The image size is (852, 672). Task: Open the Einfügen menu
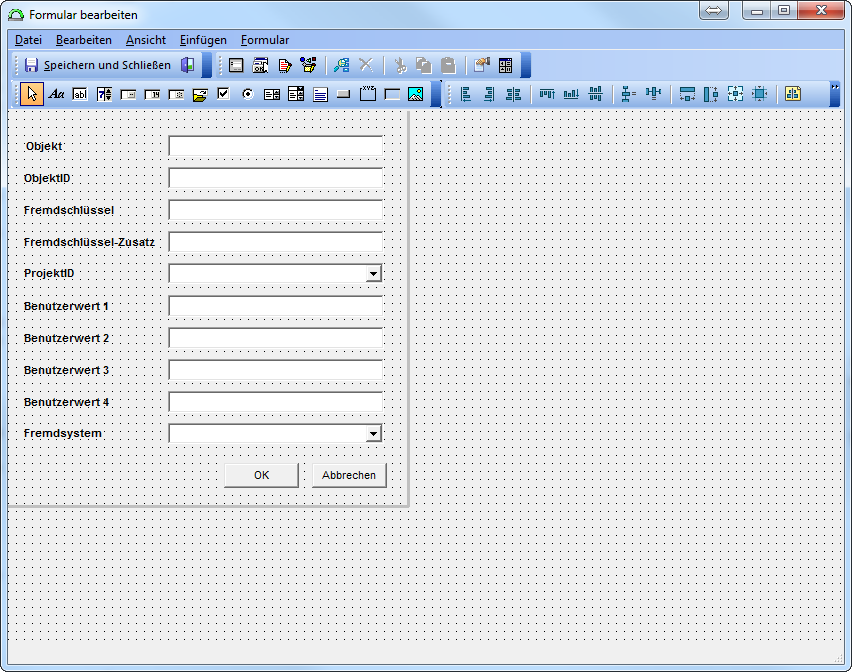point(203,40)
